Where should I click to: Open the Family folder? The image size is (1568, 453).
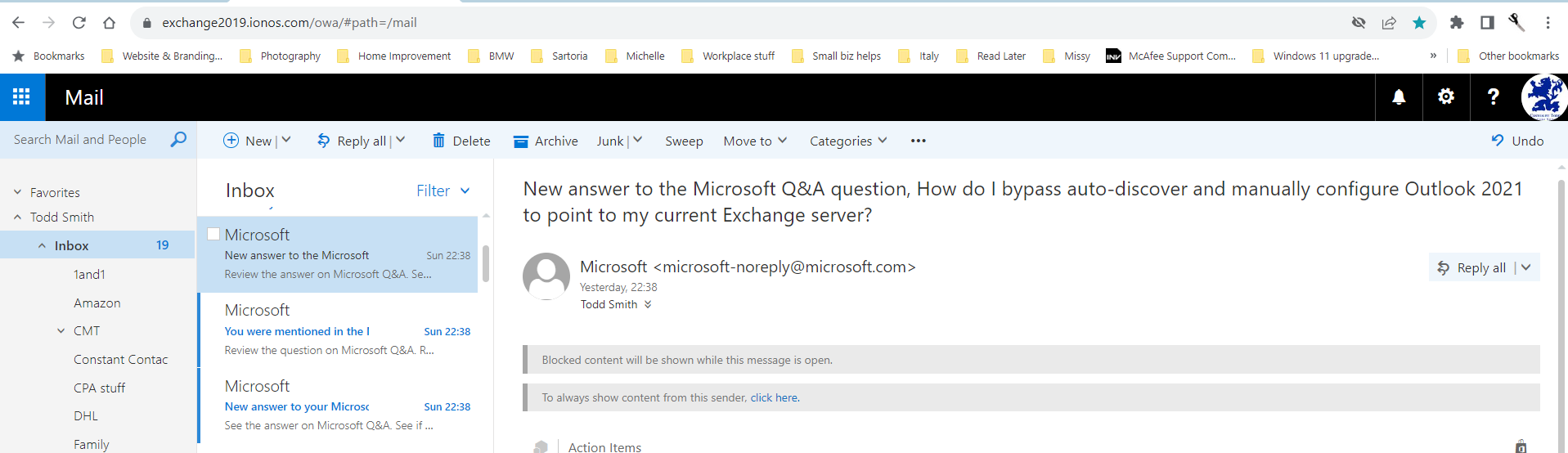point(91,444)
